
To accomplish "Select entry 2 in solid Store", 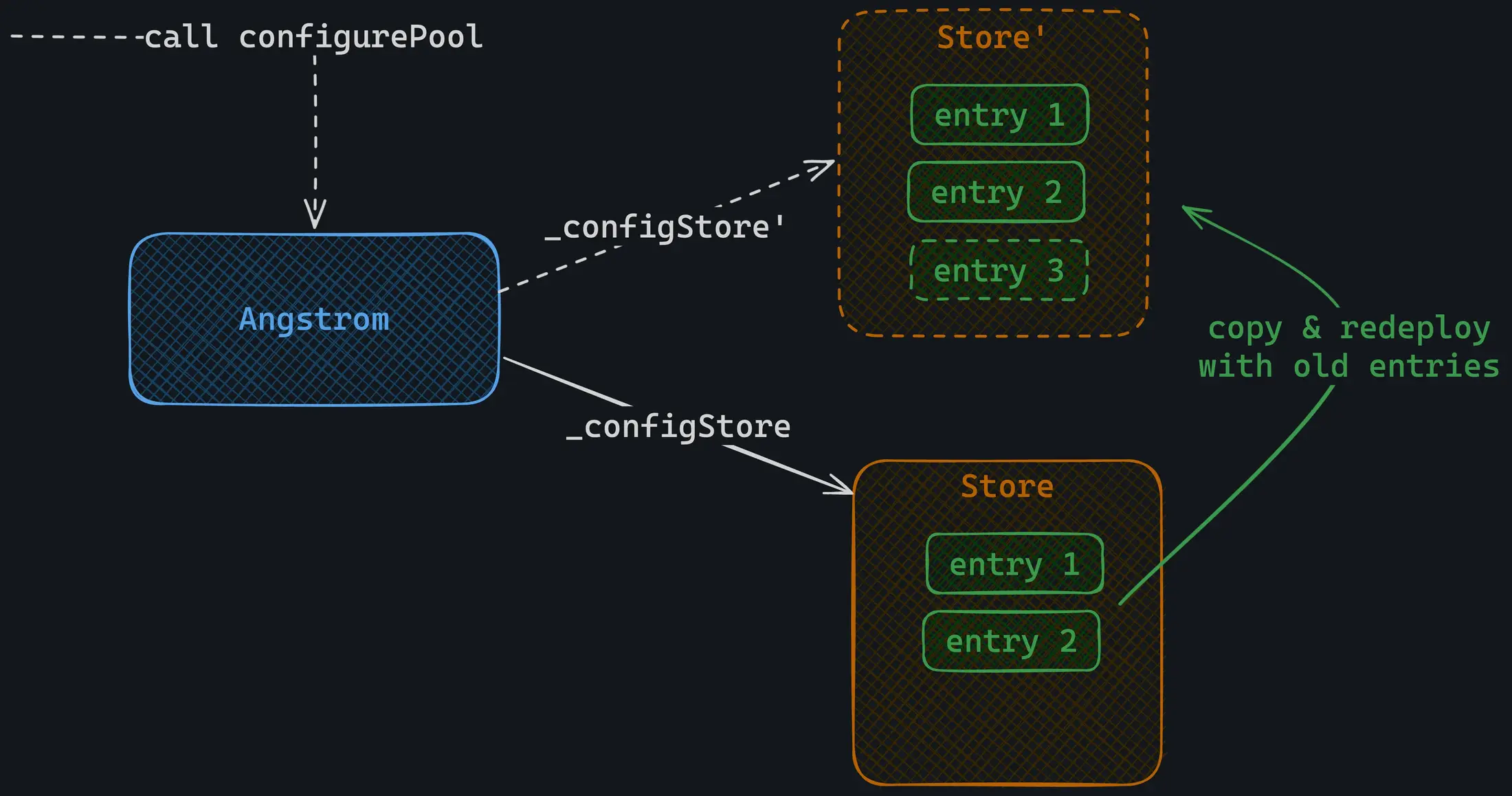I will click(x=1011, y=641).
